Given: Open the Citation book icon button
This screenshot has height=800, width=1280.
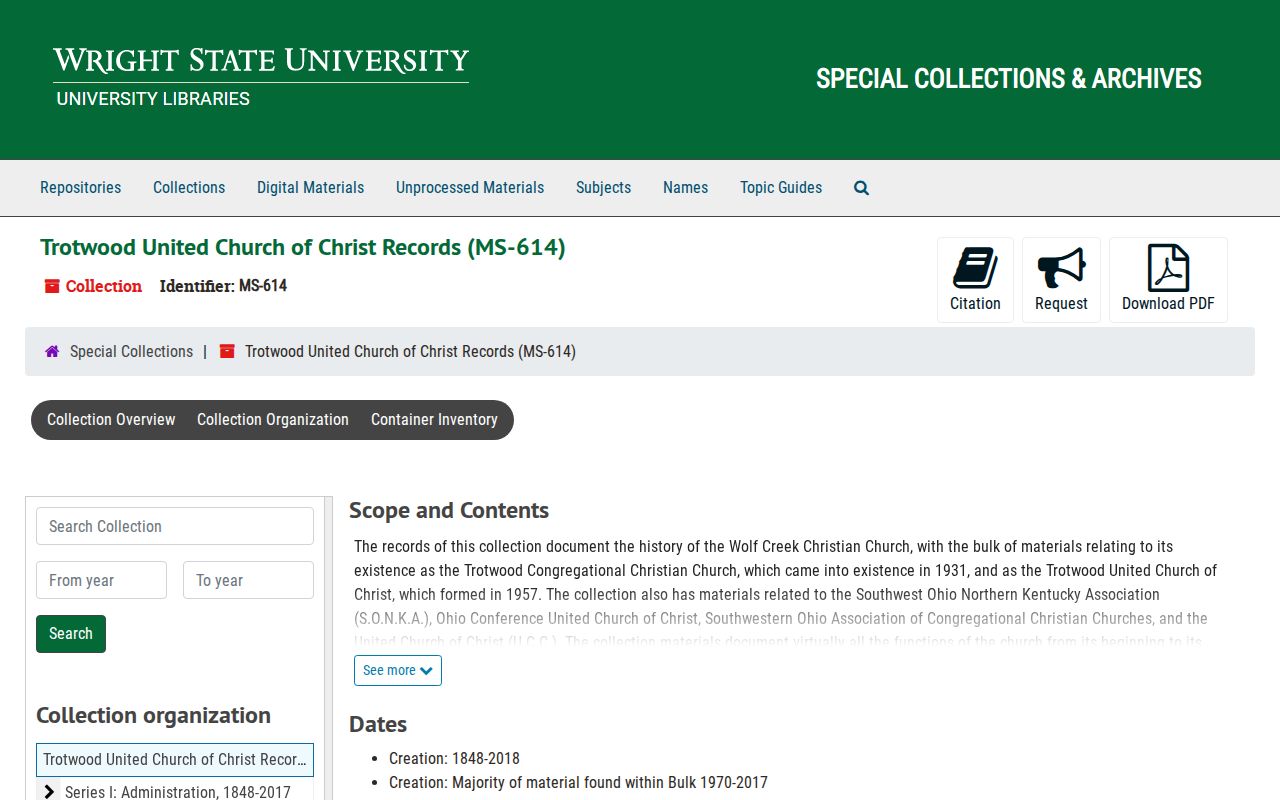Looking at the screenshot, I should click(x=975, y=280).
